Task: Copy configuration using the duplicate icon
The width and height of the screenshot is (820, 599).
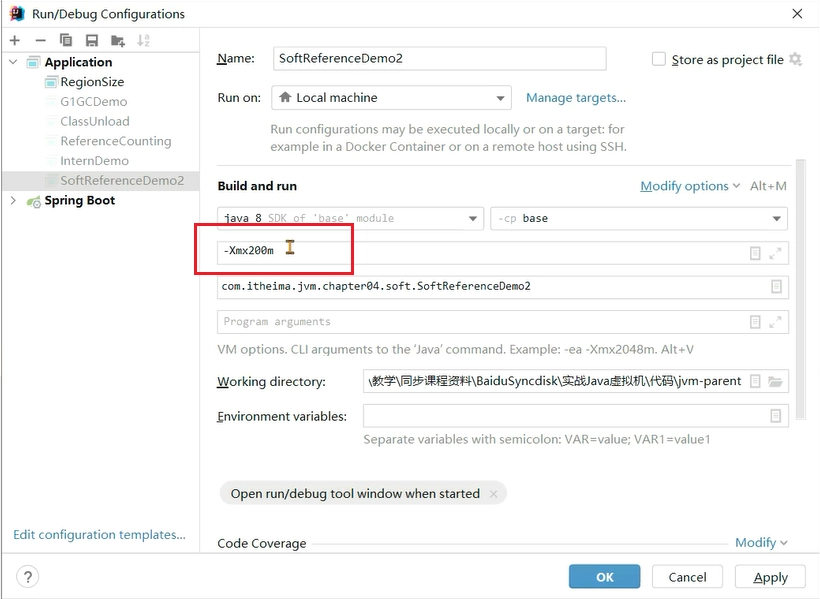Action: point(66,40)
